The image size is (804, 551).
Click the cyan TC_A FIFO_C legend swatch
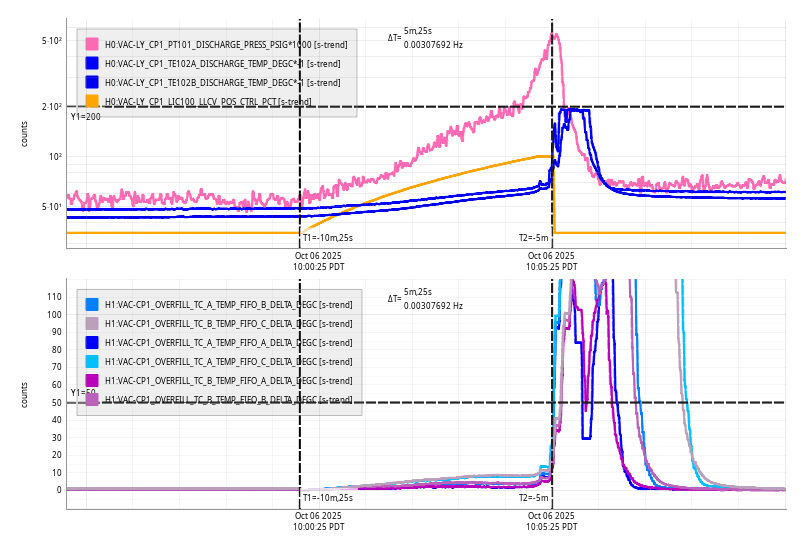tap(92, 361)
